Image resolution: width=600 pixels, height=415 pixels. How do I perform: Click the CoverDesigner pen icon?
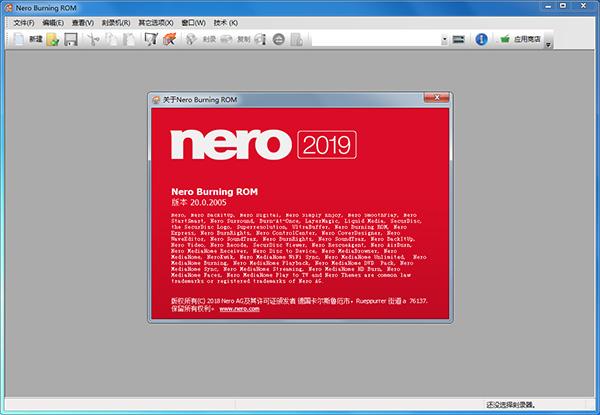151,39
